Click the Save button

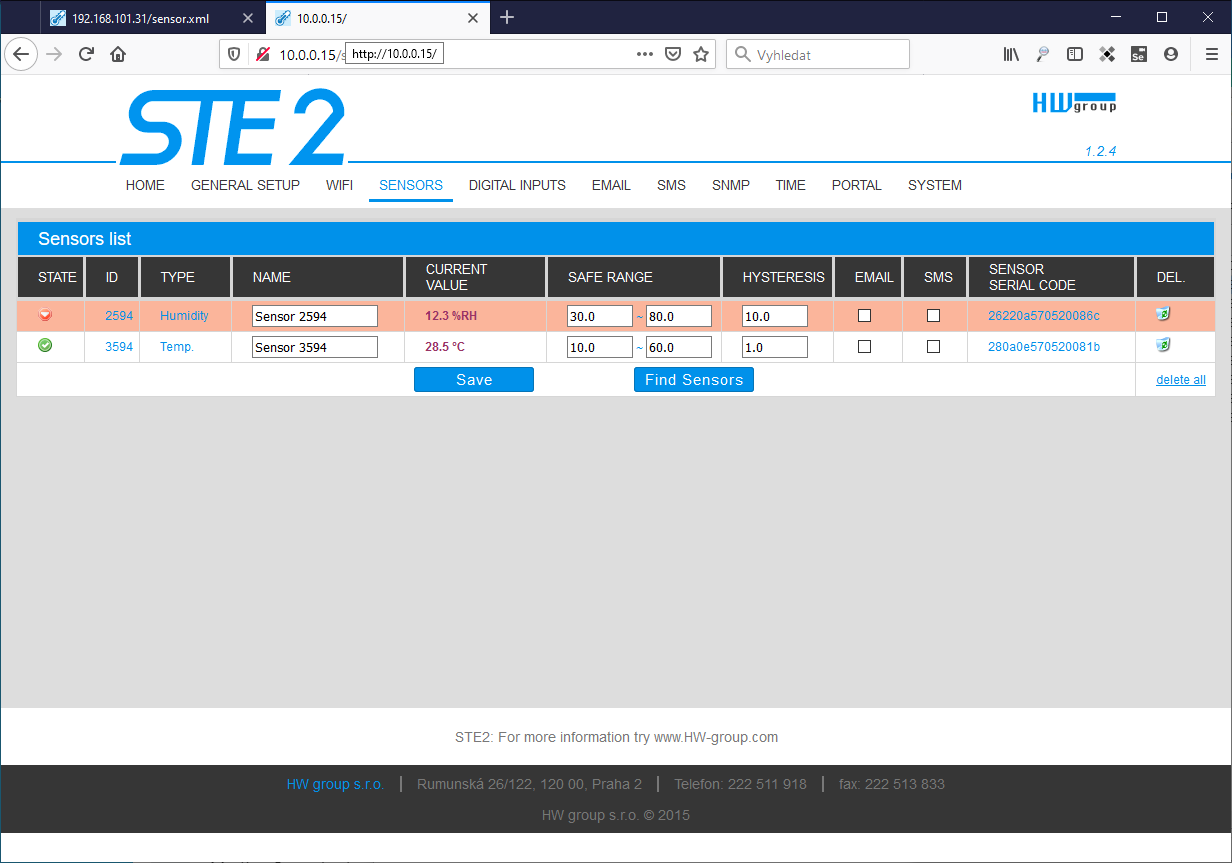point(474,380)
